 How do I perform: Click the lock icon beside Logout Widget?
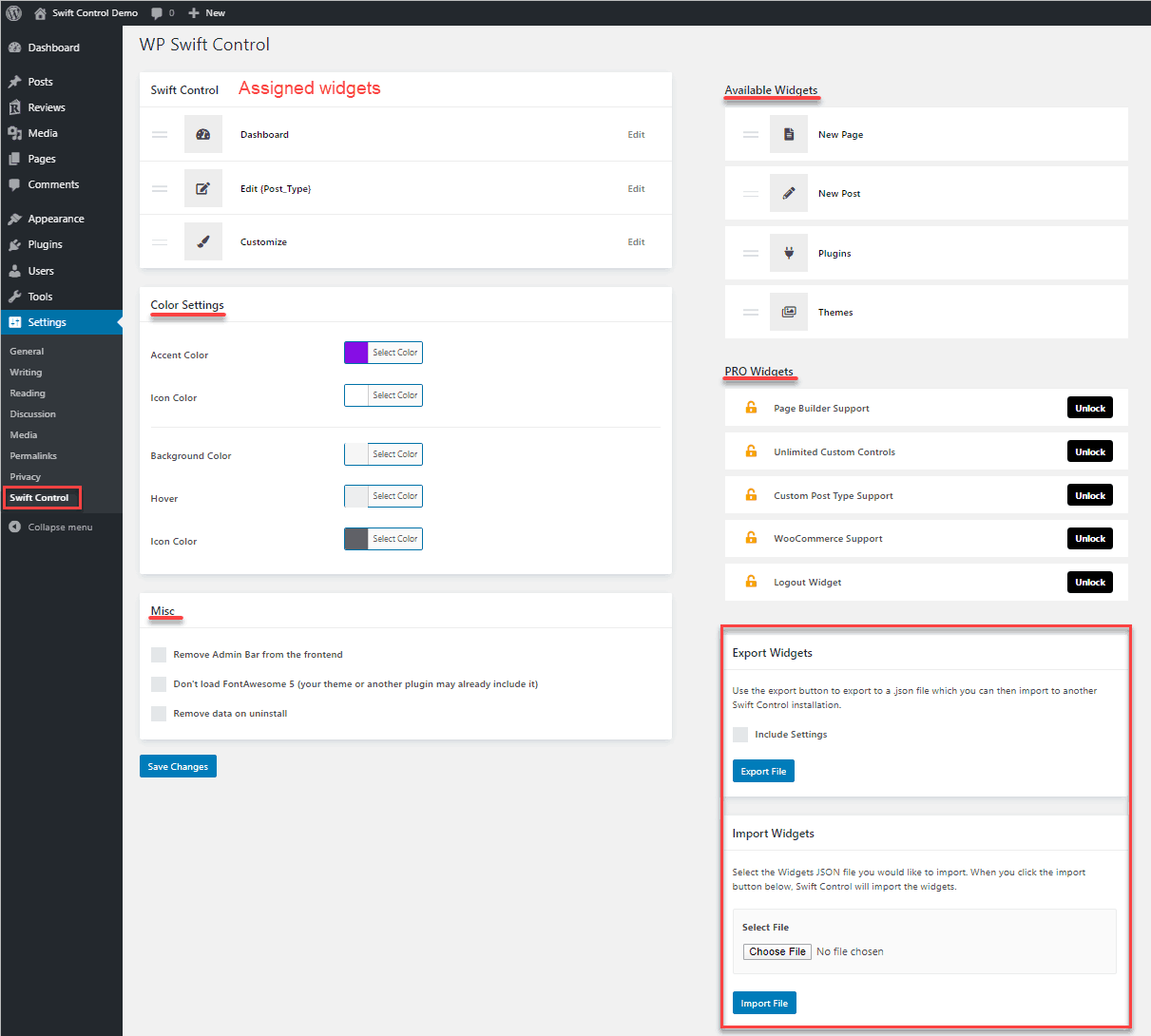(751, 582)
